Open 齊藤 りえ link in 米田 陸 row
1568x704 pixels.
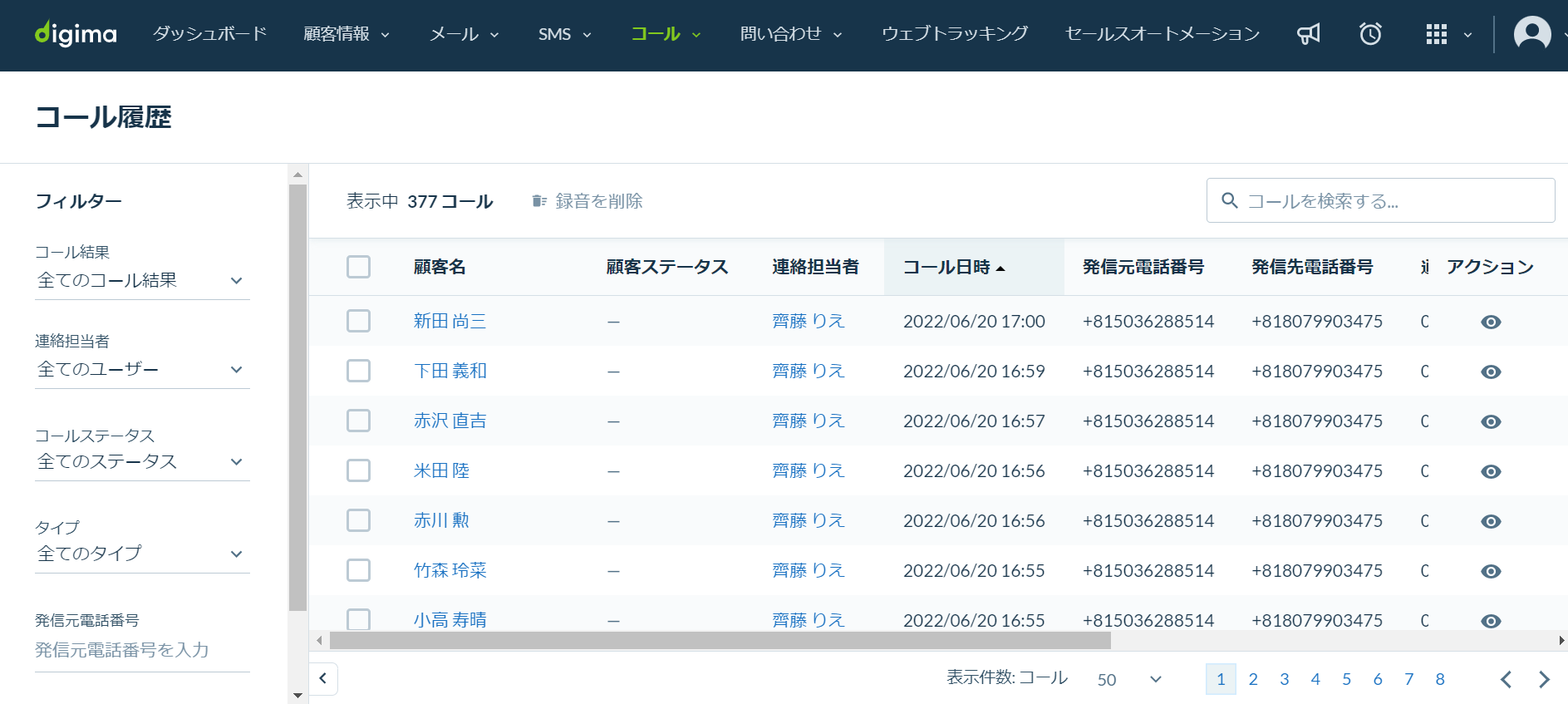(809, 470)
